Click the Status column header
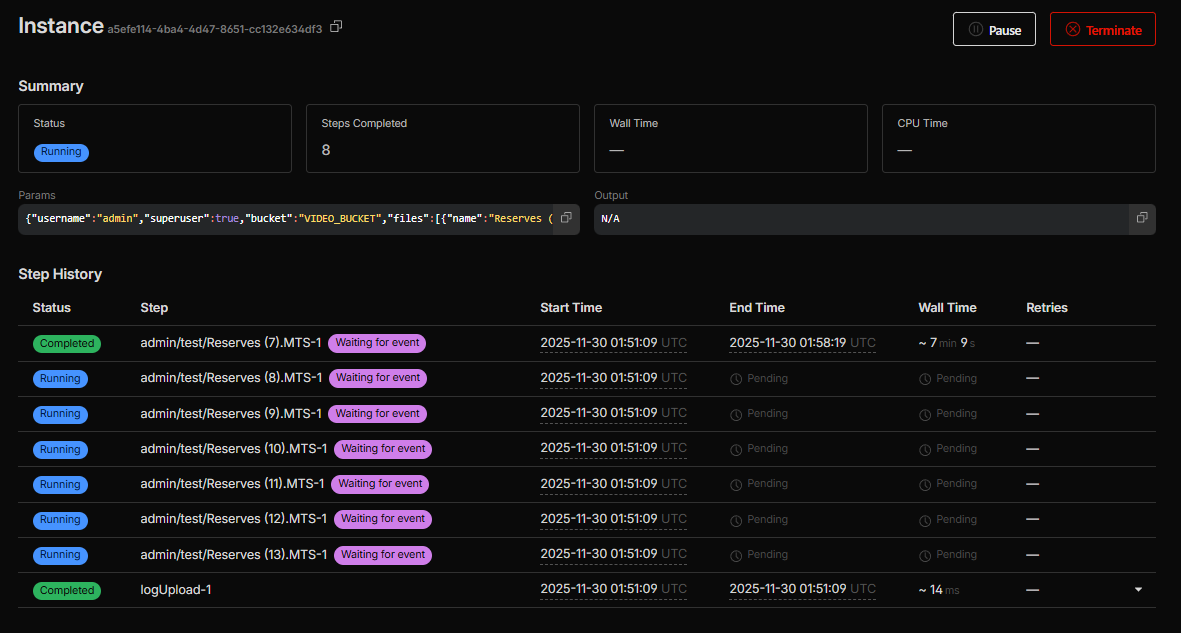 pos(51,307)
